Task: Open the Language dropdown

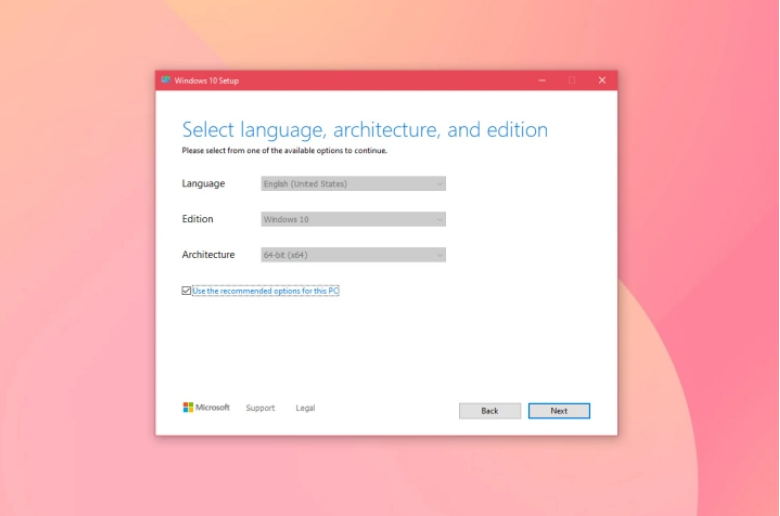Action: pyautogui.click(x=353, y=184)
